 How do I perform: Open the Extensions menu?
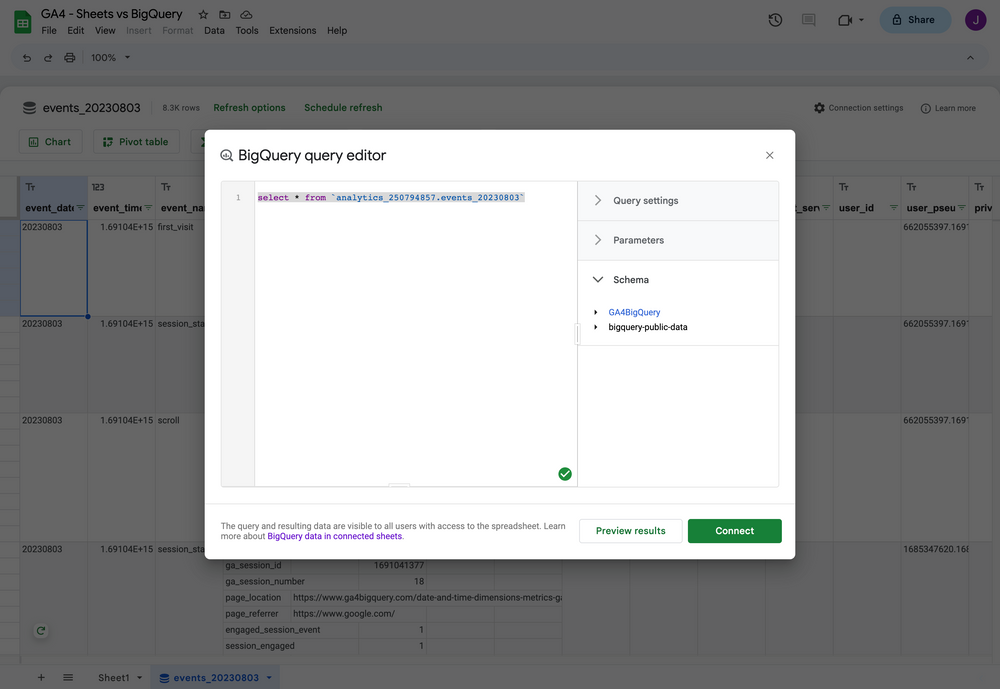pos(292,30)
